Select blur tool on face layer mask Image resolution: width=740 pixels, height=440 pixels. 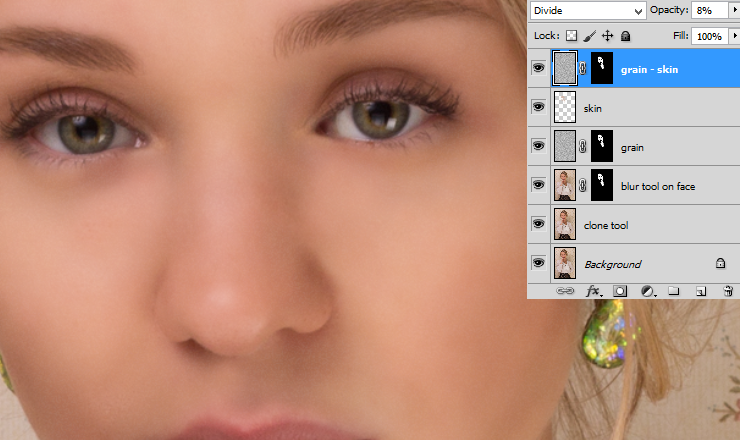[602, 185]
